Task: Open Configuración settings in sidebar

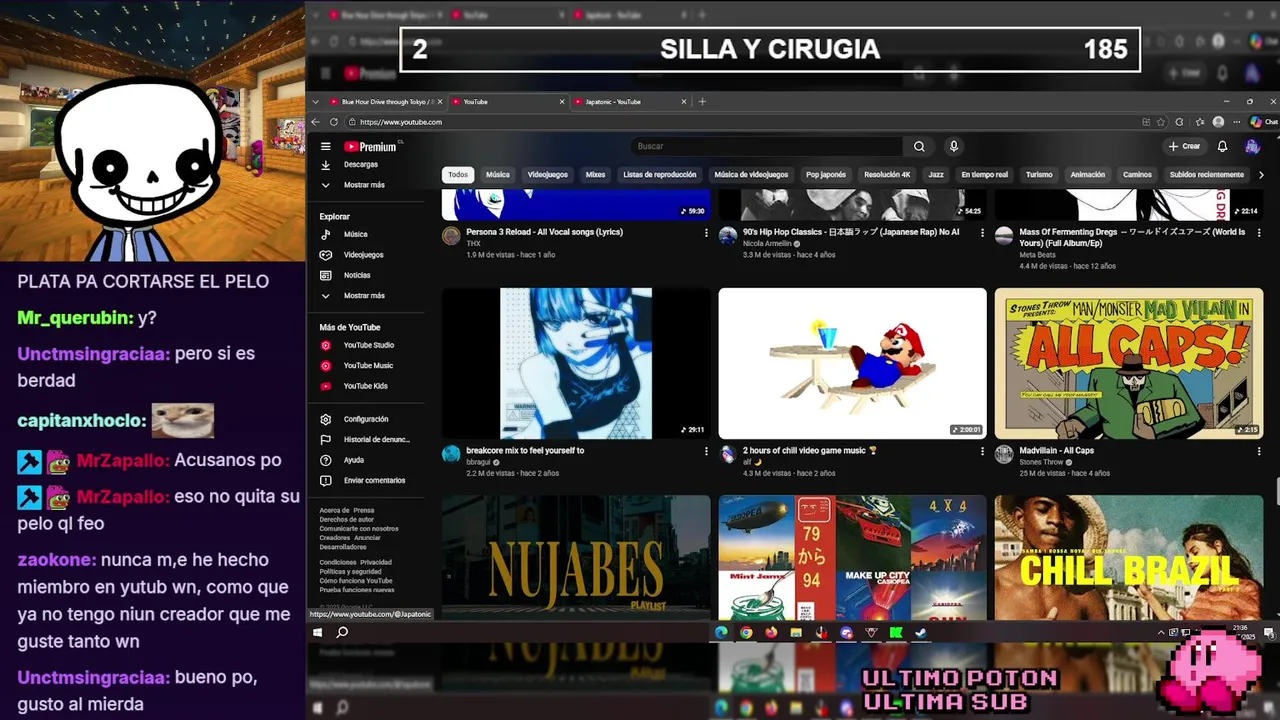Action: click(x=365, y=419)
